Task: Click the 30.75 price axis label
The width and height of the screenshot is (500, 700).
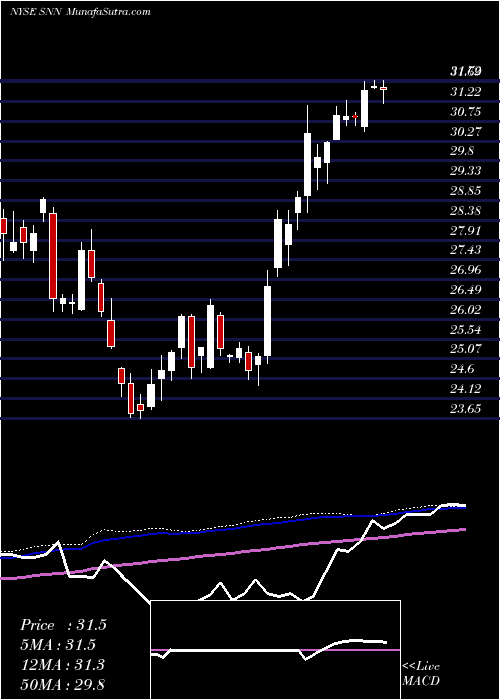Action: click(x=466, y=112)
